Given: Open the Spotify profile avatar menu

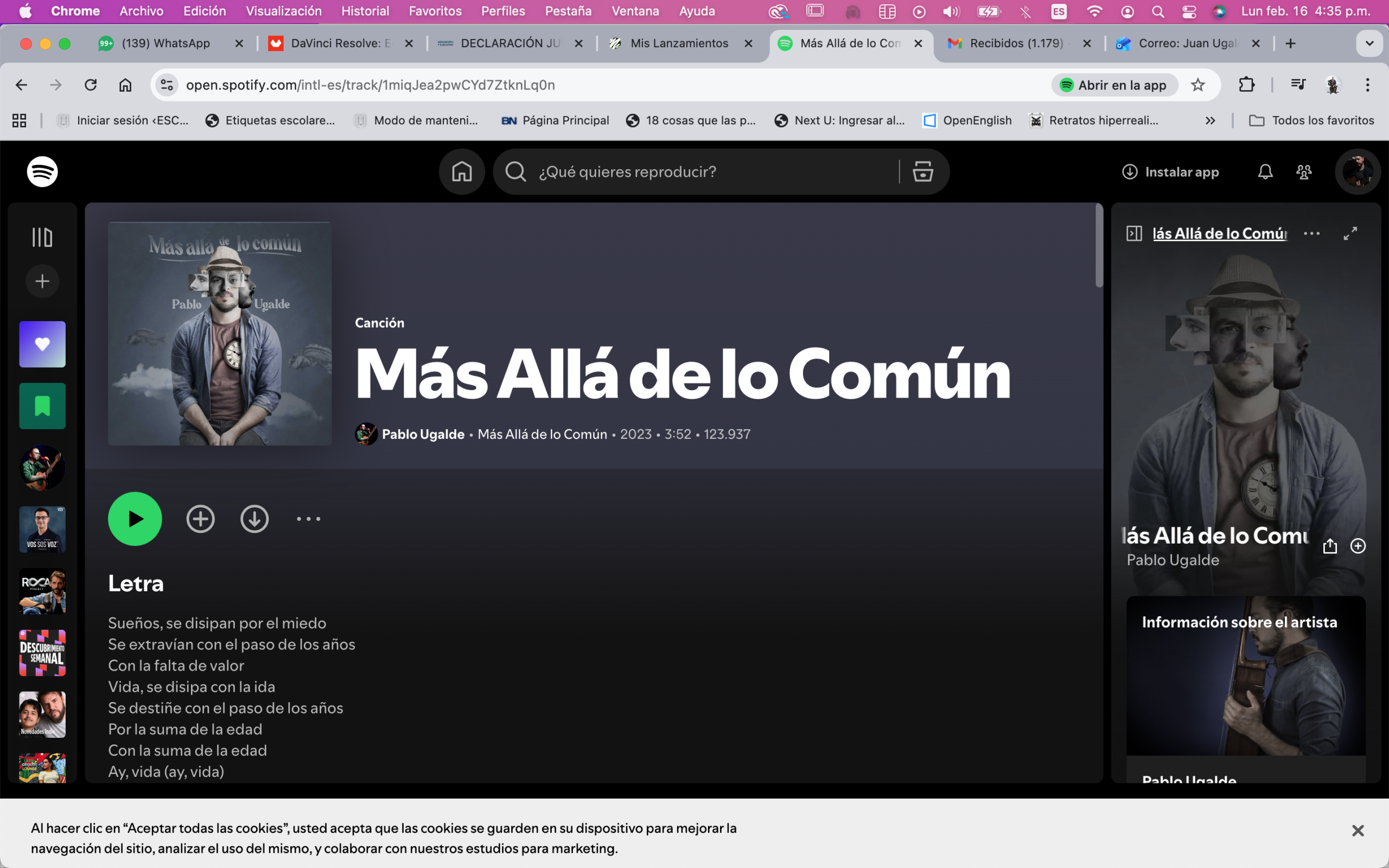Looking at the screenshot, I should (x=1358, y=171).
